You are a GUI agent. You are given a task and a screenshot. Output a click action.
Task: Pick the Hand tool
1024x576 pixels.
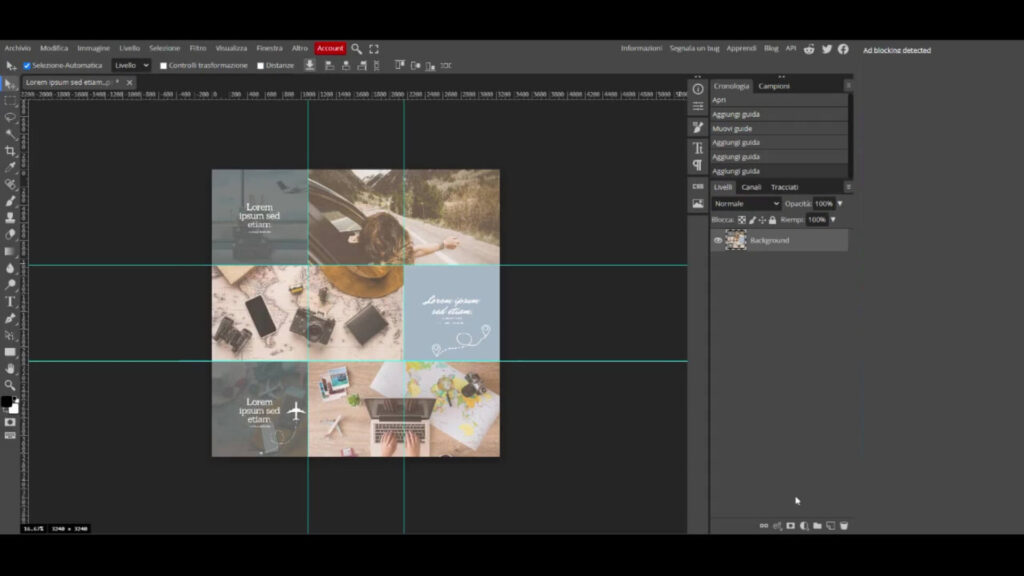click(10, 368)
